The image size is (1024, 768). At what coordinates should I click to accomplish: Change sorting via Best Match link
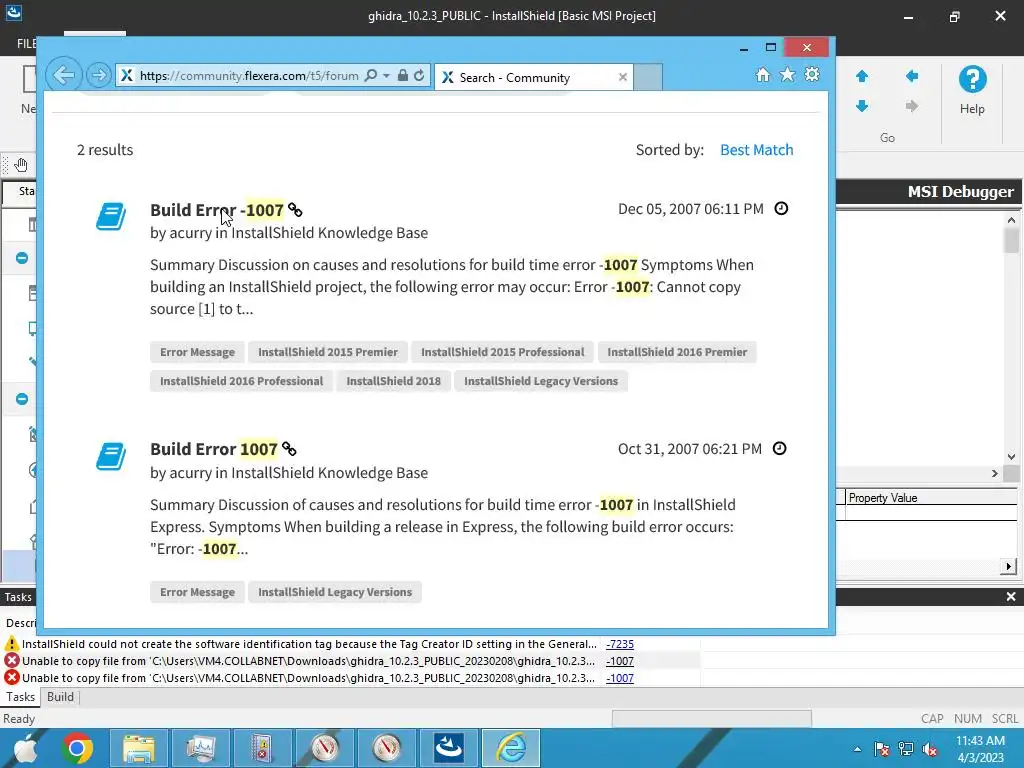[756, 150]
